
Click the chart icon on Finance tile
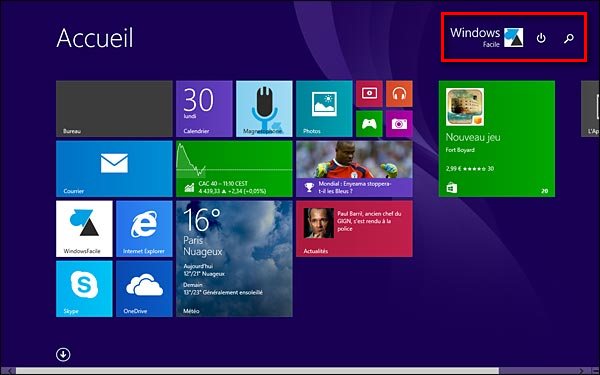click(x=189, y=187)
